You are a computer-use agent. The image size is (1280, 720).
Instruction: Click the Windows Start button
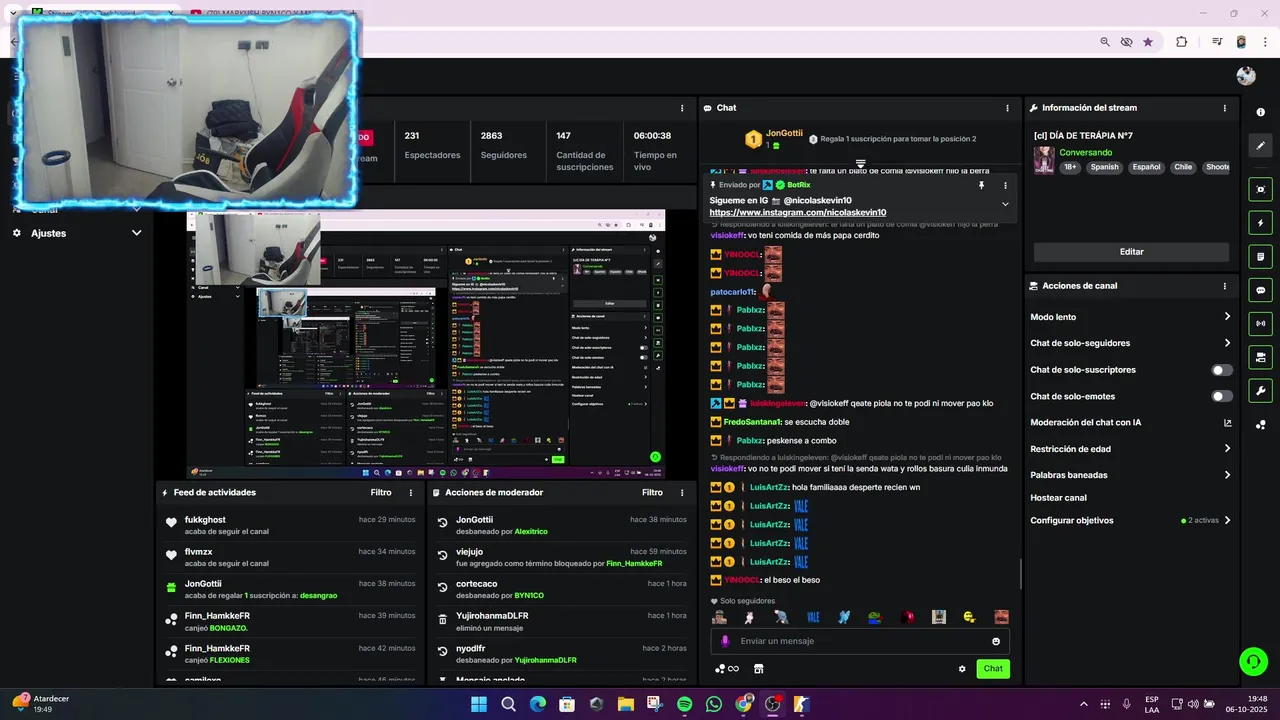pos(479,704)
